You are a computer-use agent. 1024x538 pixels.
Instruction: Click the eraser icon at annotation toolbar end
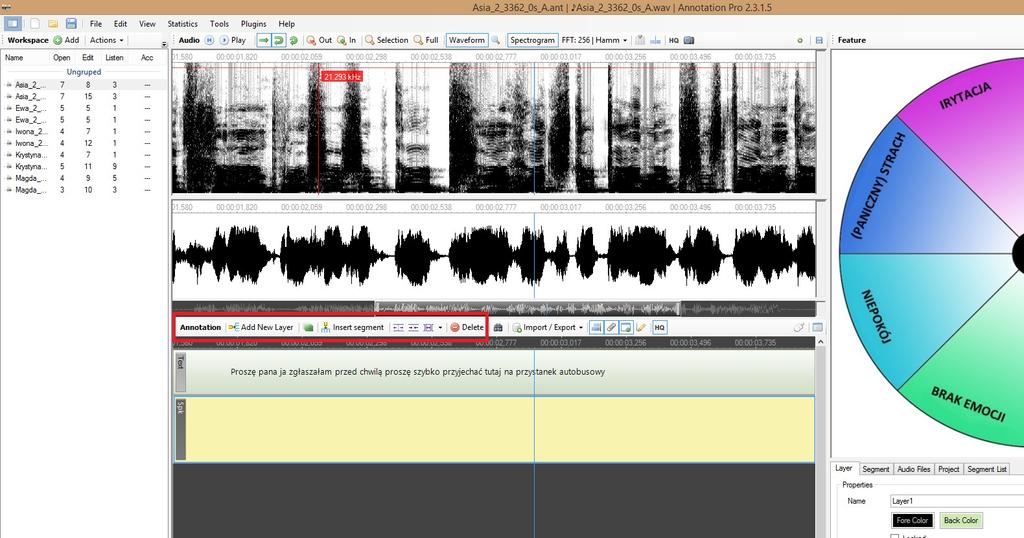[x=798, y=327]
